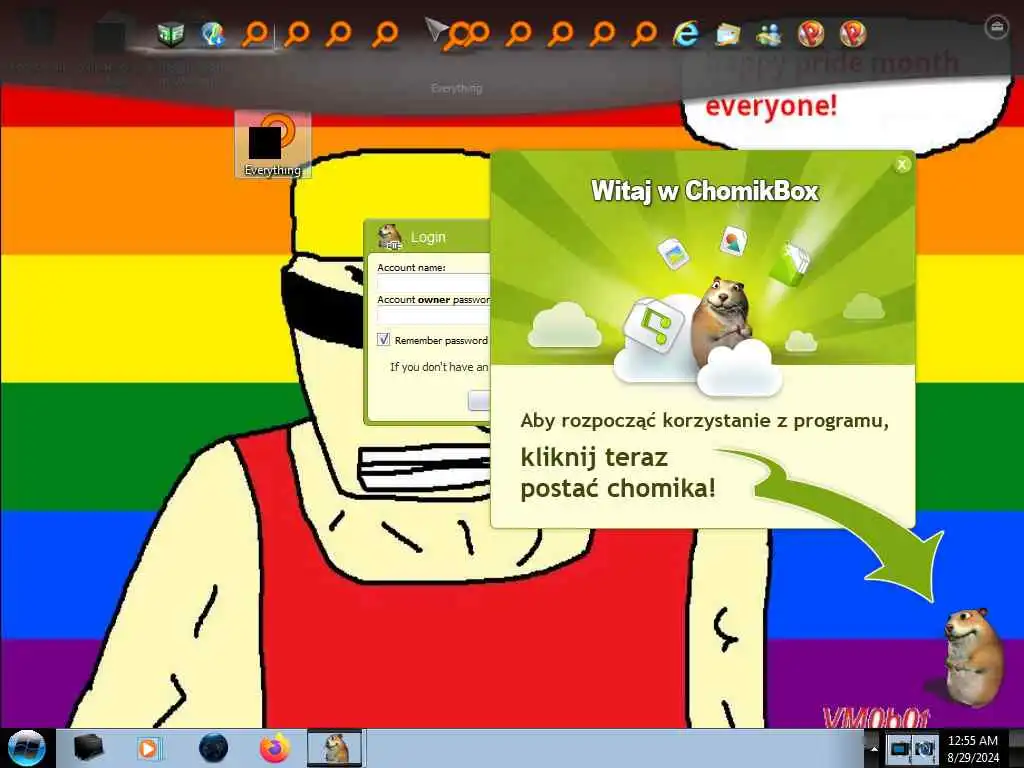Open the globe network icon in the top dock

pos(212,33)
